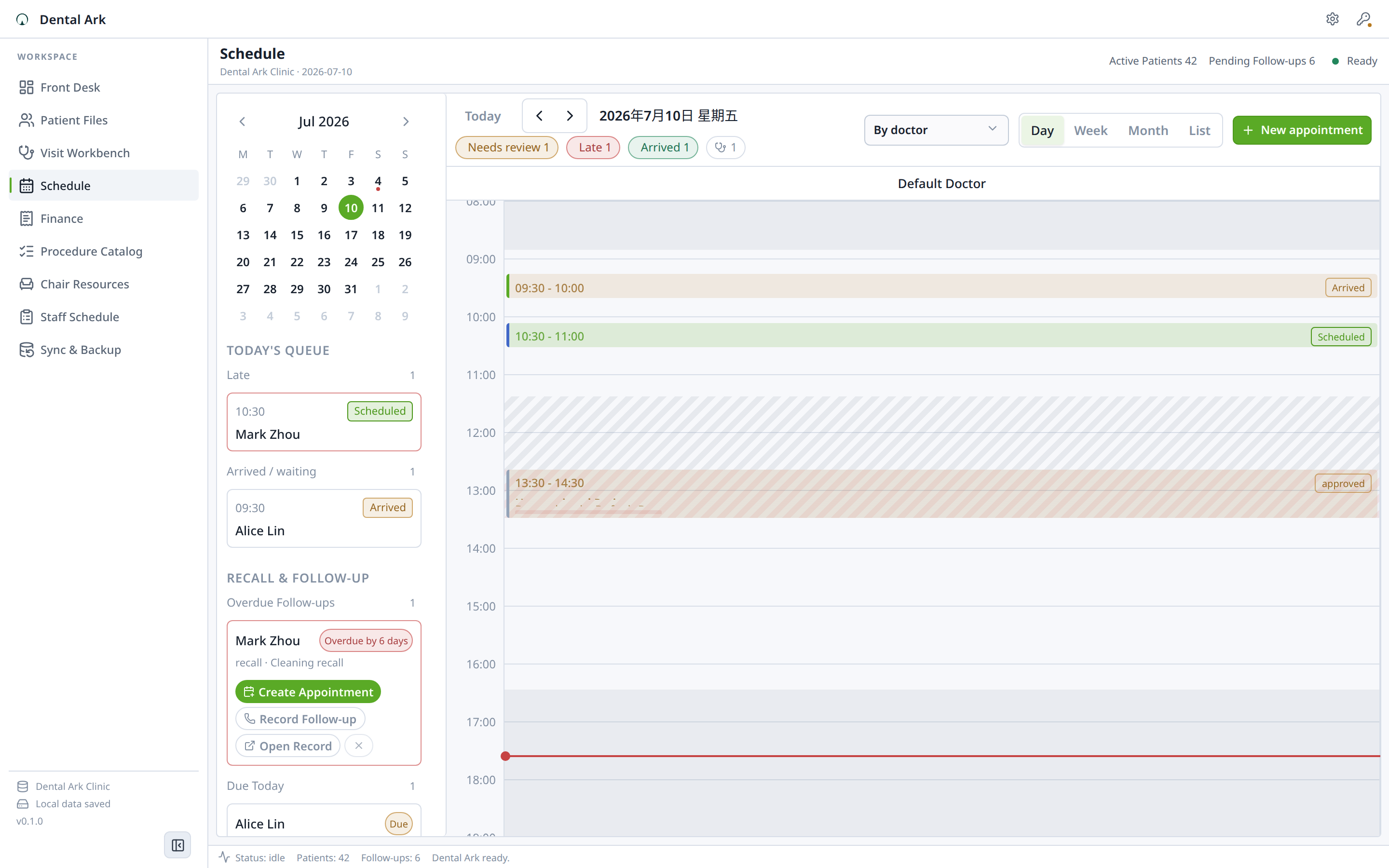Create Appointment for Mark Zhou recall

(308, 692)
